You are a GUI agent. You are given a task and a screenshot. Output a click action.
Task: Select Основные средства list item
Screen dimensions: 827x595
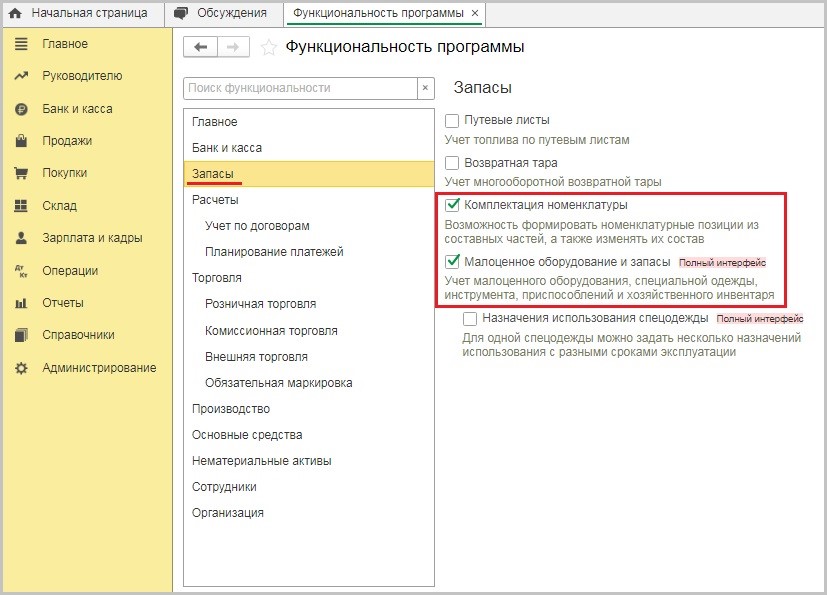309,435
